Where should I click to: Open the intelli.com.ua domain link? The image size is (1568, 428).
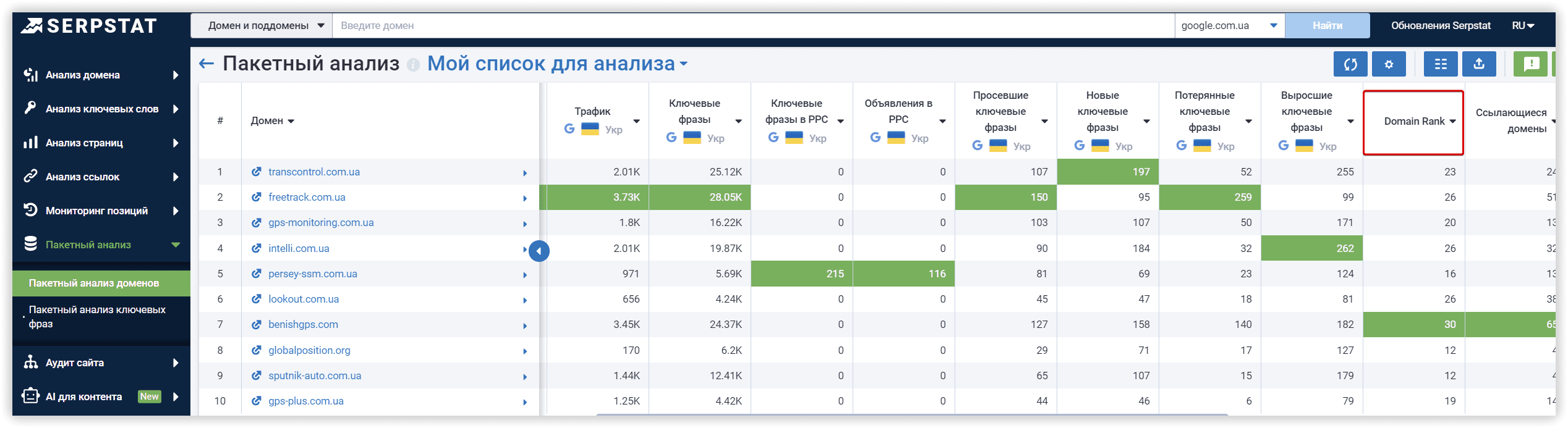[299, 248]
